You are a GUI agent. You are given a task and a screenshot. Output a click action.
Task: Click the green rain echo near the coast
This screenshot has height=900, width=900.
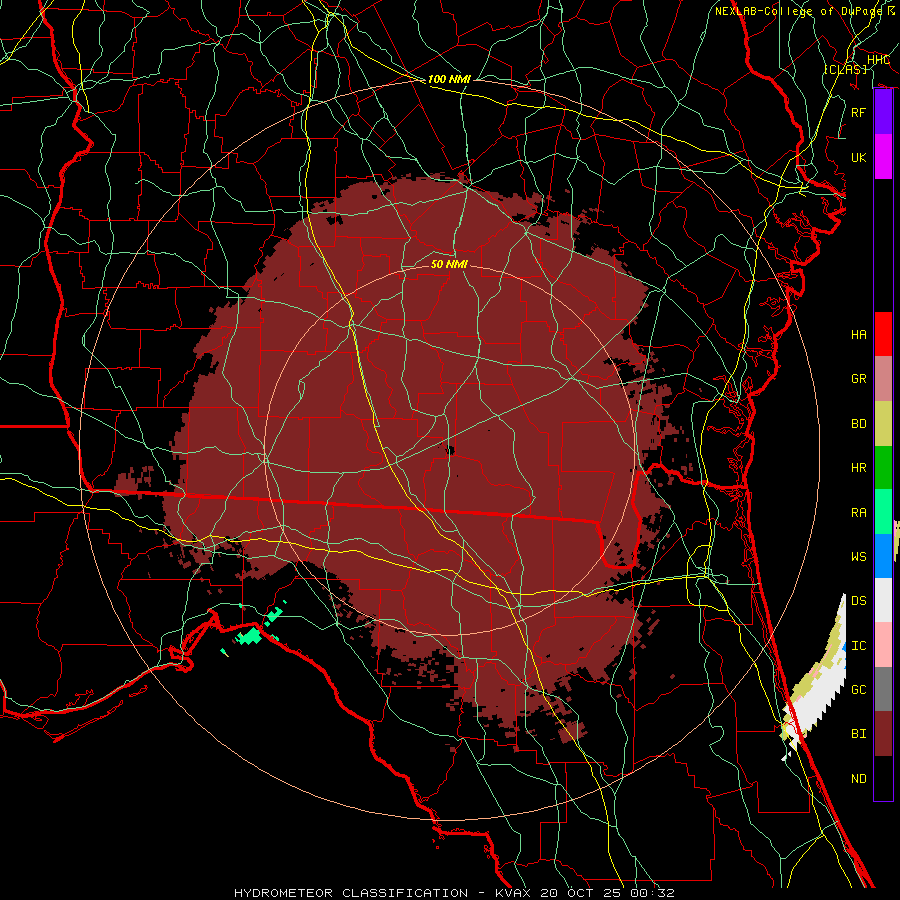(x=250, y=636)
